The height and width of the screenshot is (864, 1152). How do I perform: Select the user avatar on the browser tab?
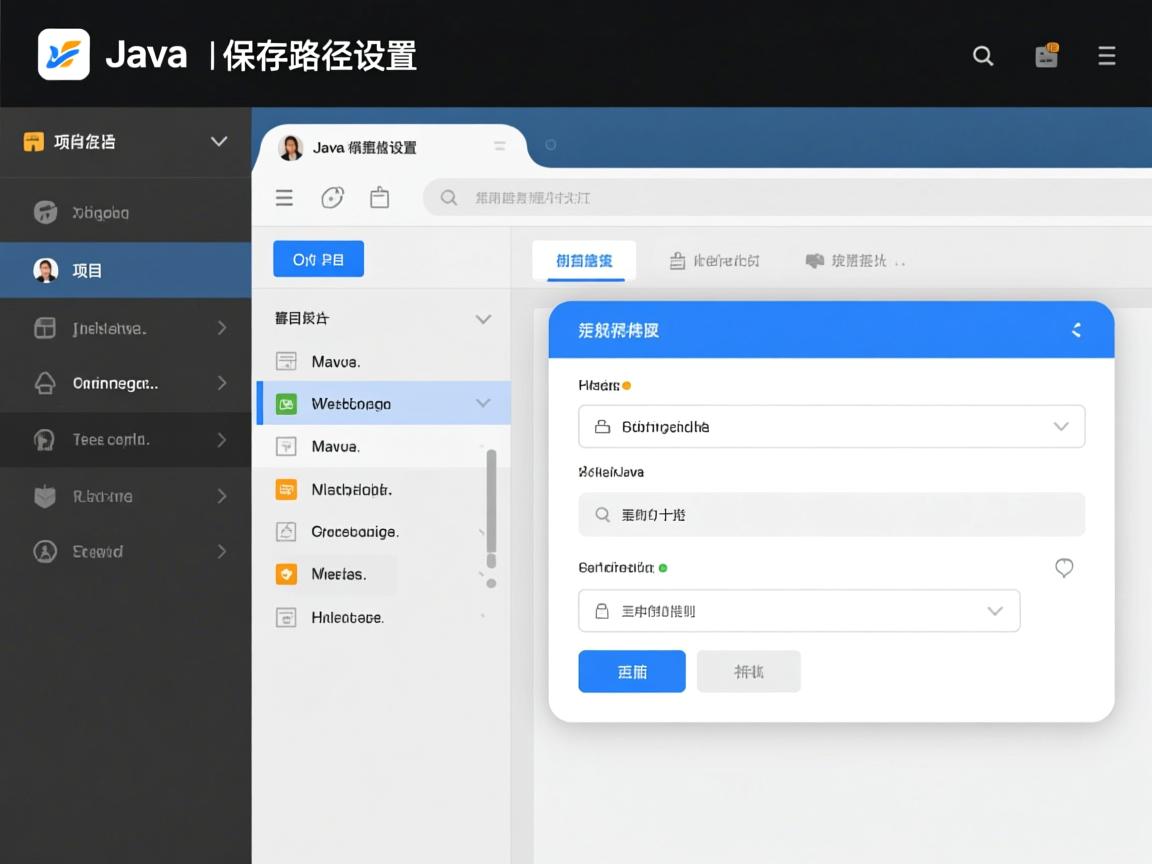click(291, 146)
